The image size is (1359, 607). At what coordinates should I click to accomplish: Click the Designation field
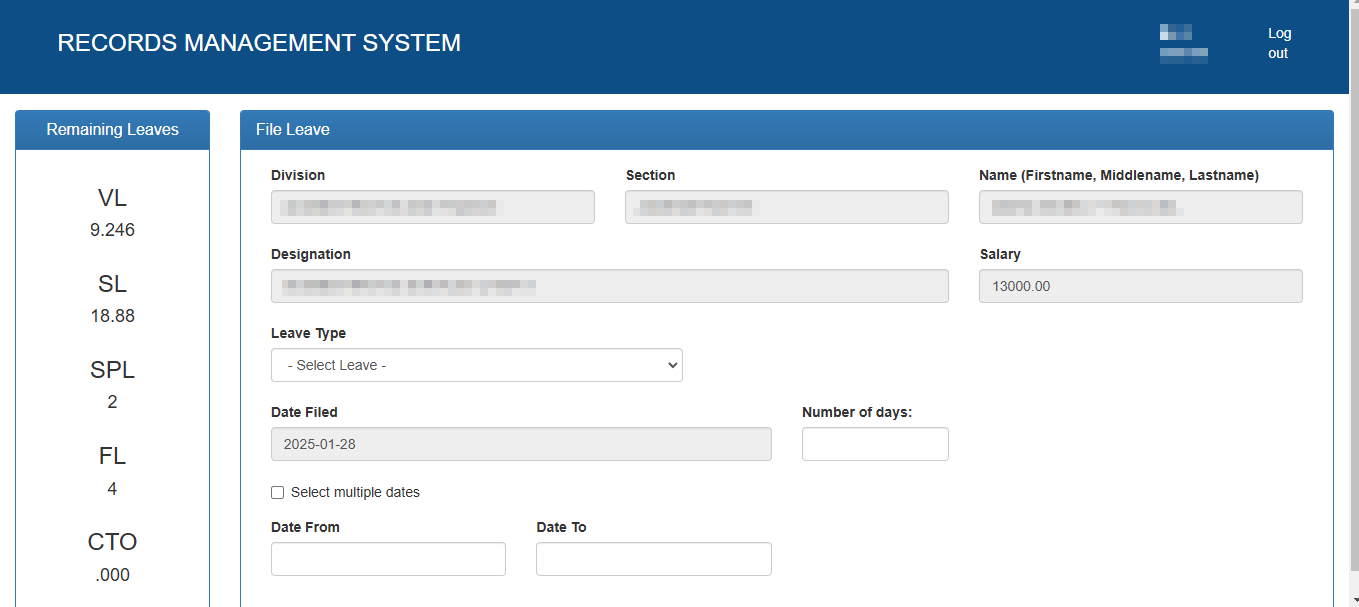click(x=609, y=286)
